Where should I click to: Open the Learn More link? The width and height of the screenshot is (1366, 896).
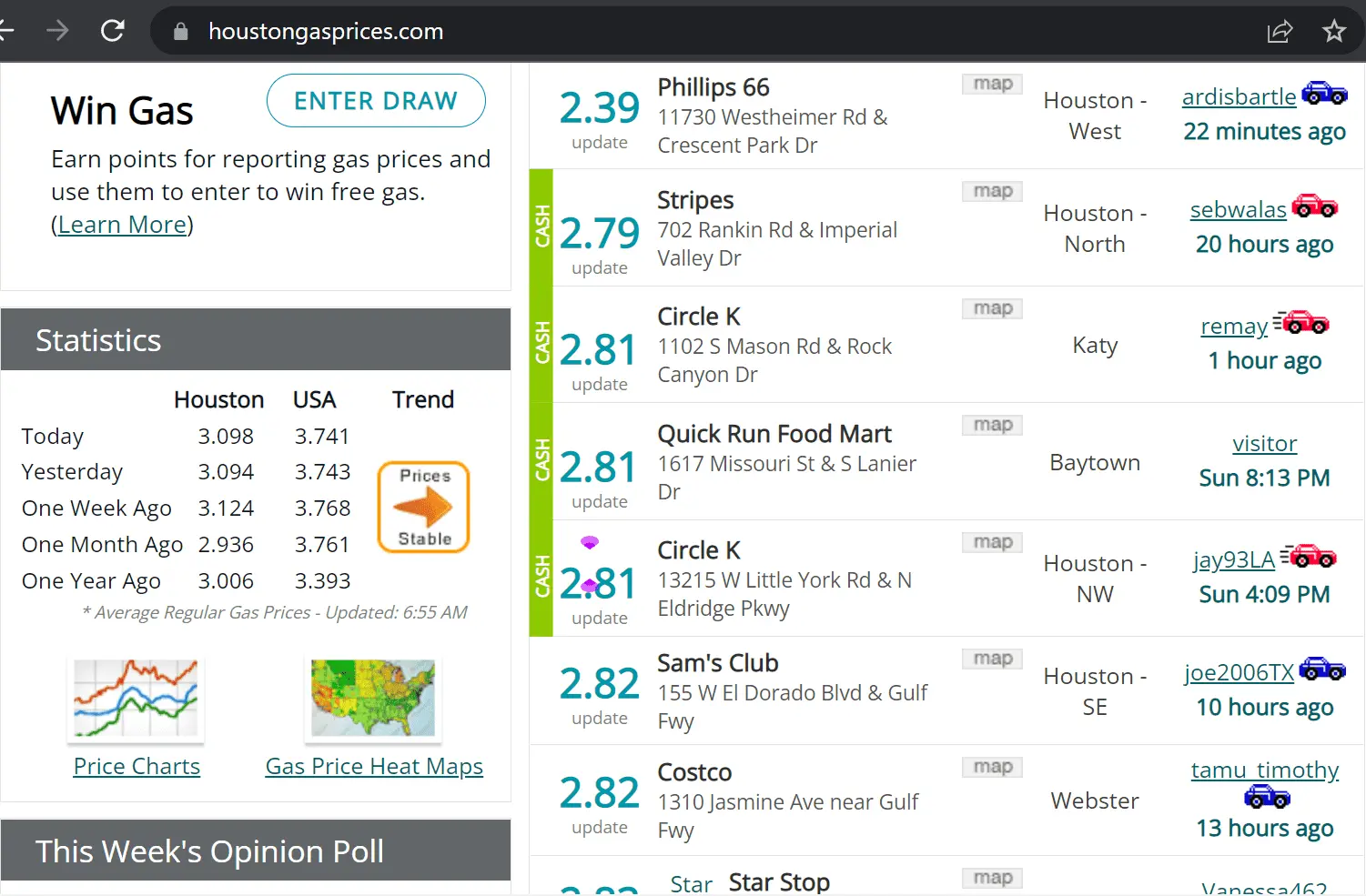[122, 225]
